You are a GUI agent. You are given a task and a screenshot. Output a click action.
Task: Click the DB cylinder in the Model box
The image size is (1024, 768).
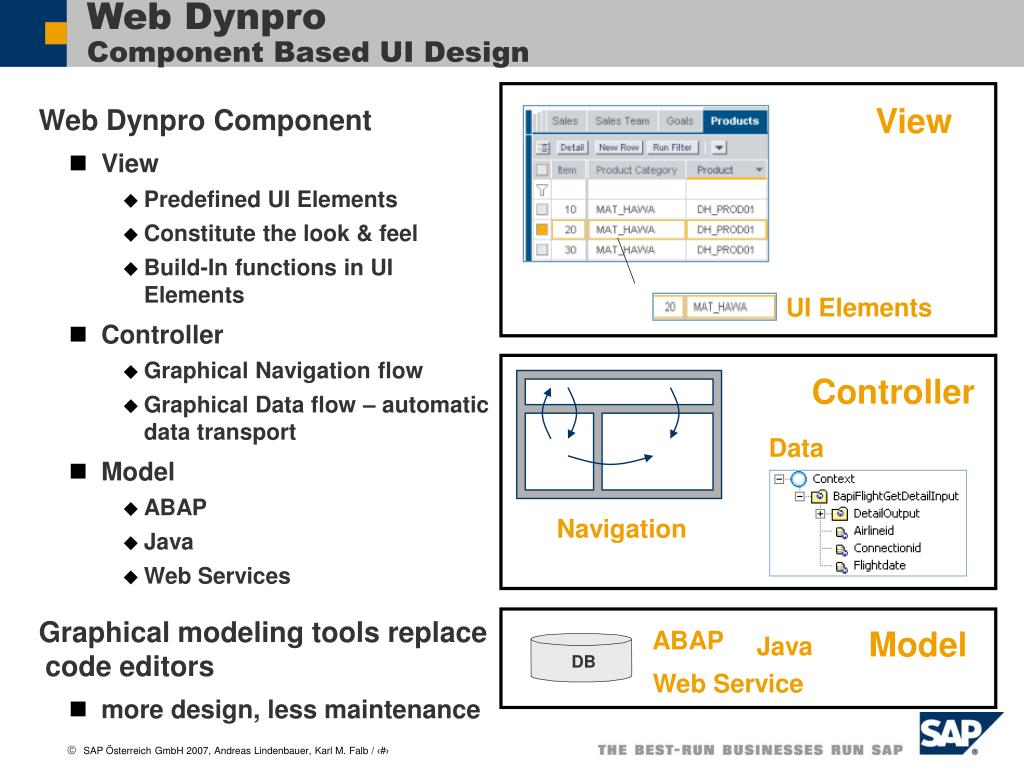pyautogui.click(x=581, y=658)
